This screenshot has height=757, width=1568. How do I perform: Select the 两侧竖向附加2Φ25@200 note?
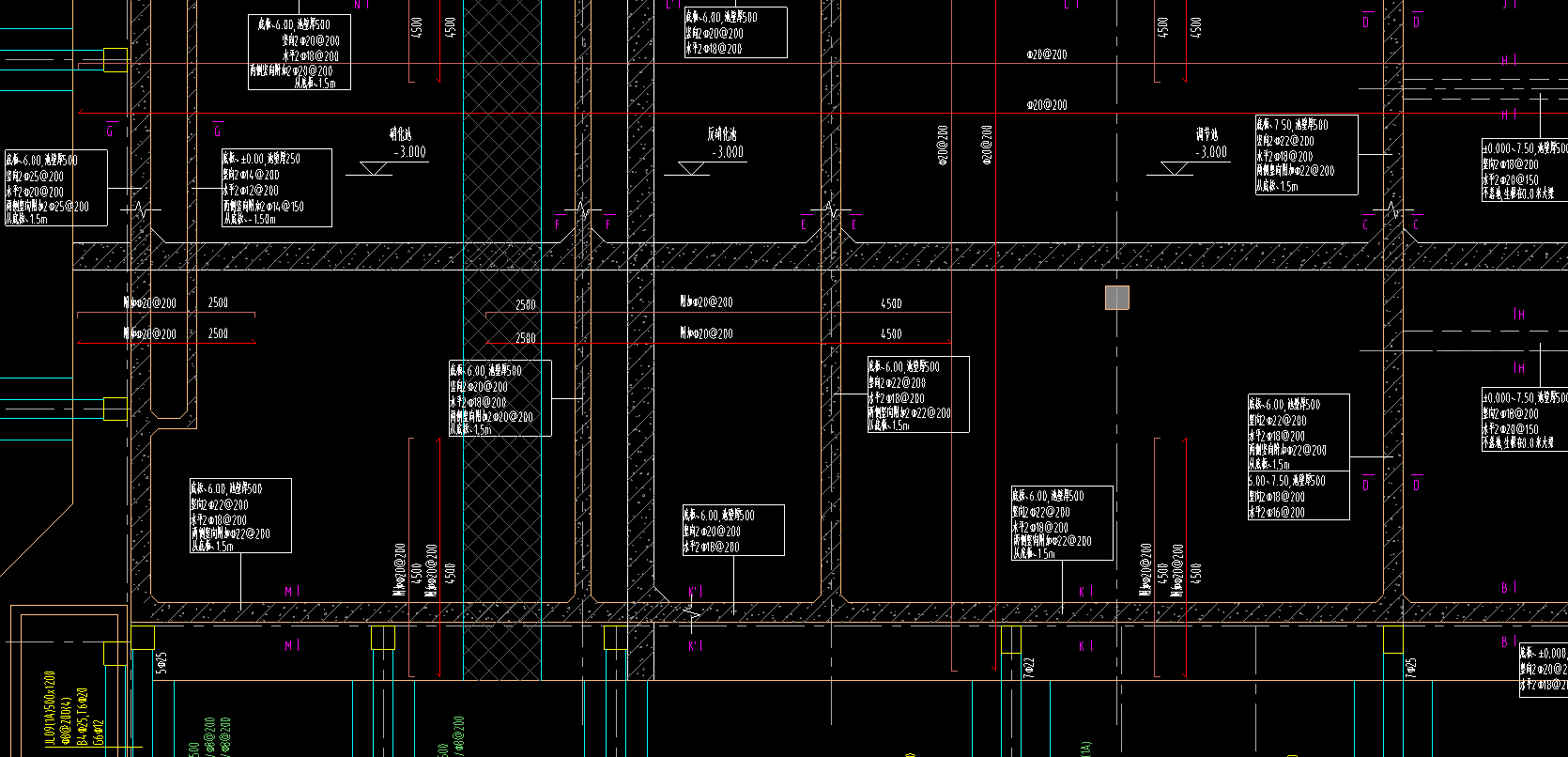[x=47, y=206]
